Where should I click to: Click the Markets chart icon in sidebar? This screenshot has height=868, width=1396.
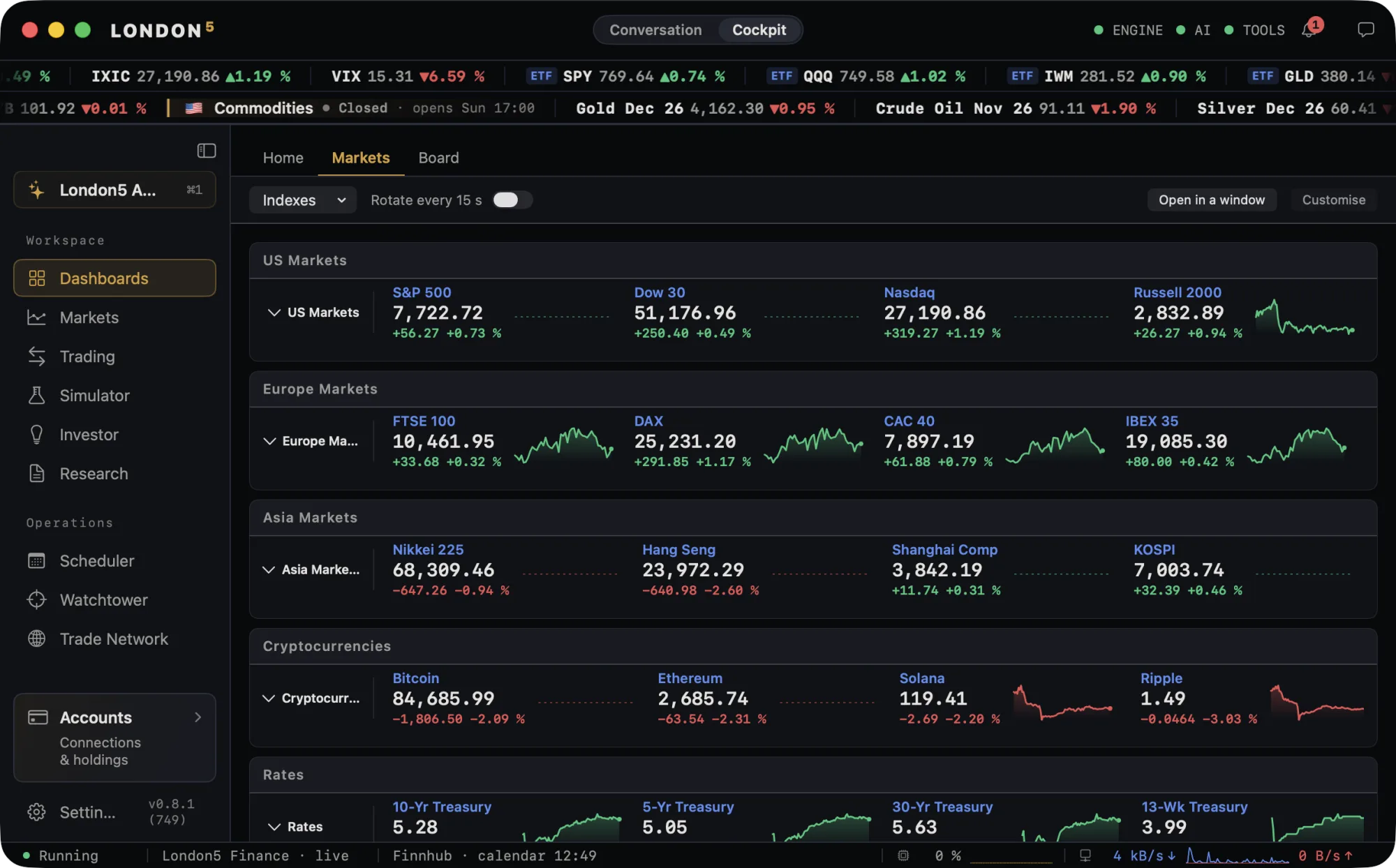(37, 317)
